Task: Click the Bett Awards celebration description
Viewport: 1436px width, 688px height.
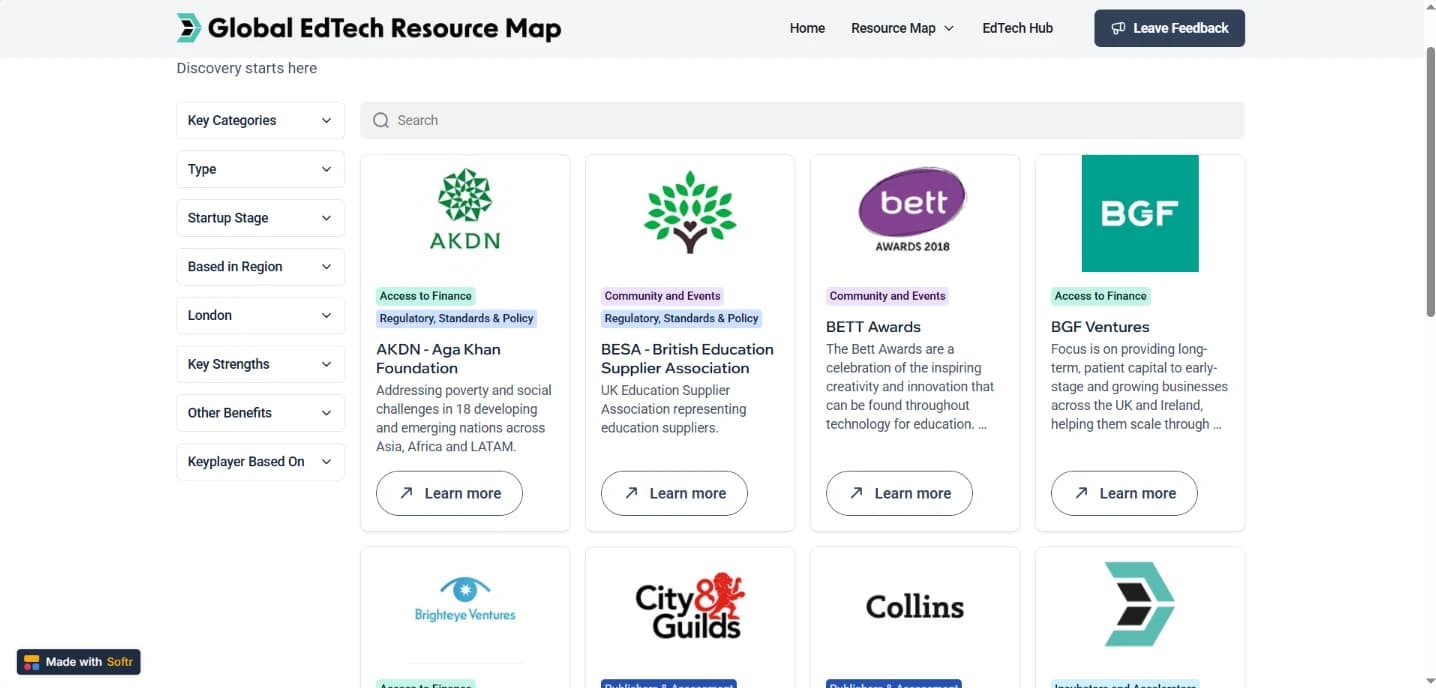Action: (x=910, y=386)
